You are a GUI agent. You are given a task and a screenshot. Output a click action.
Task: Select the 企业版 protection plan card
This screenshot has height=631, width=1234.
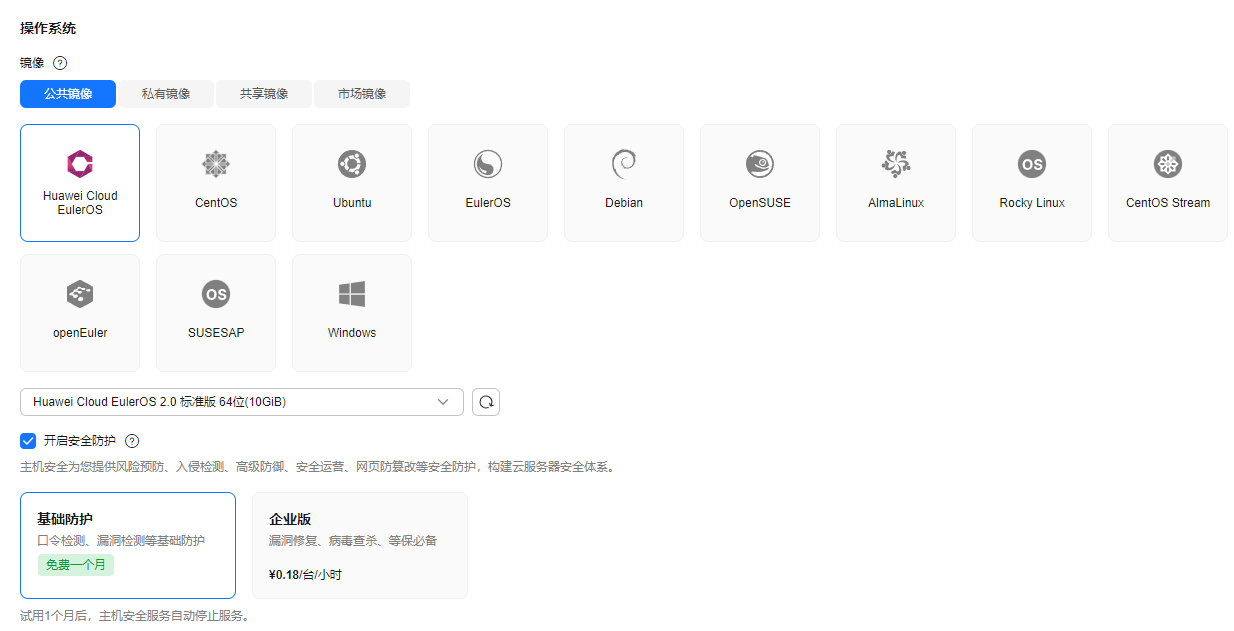360,545
